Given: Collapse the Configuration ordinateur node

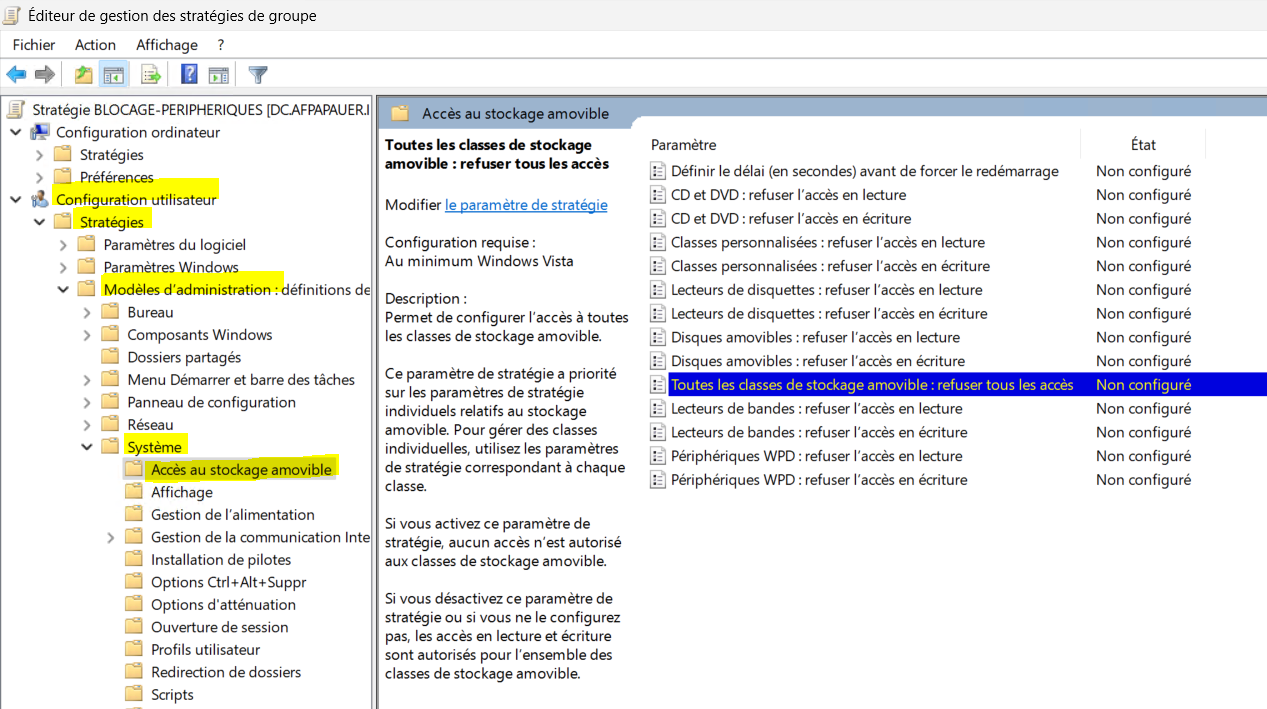Looking at the screenshot, I should tap(15, 132).
